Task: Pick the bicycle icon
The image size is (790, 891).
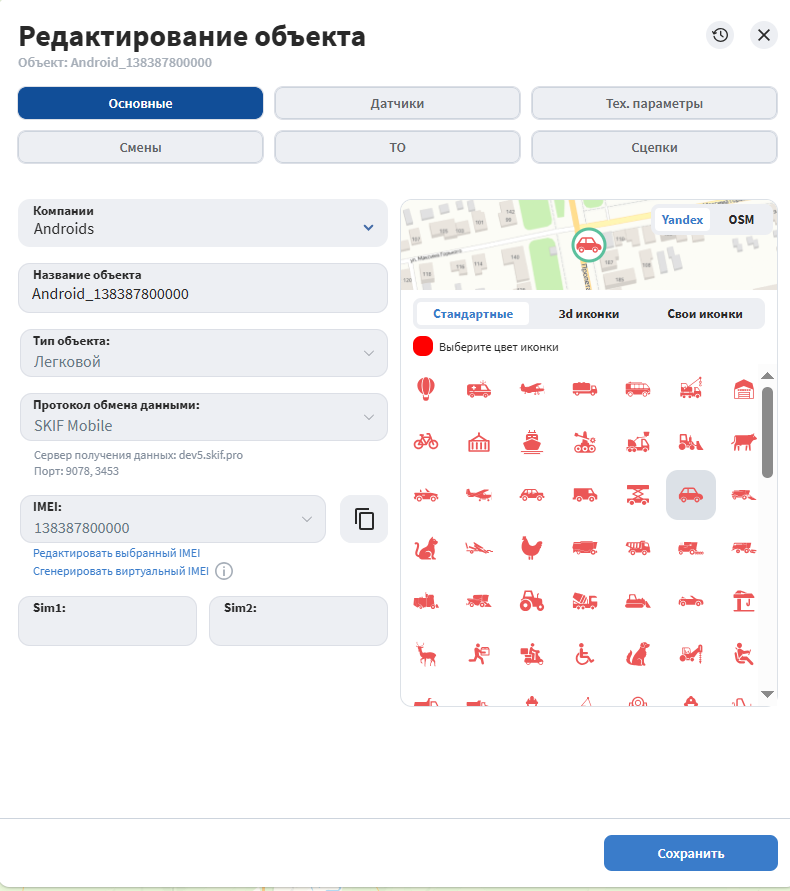Action: coord(426,442)
